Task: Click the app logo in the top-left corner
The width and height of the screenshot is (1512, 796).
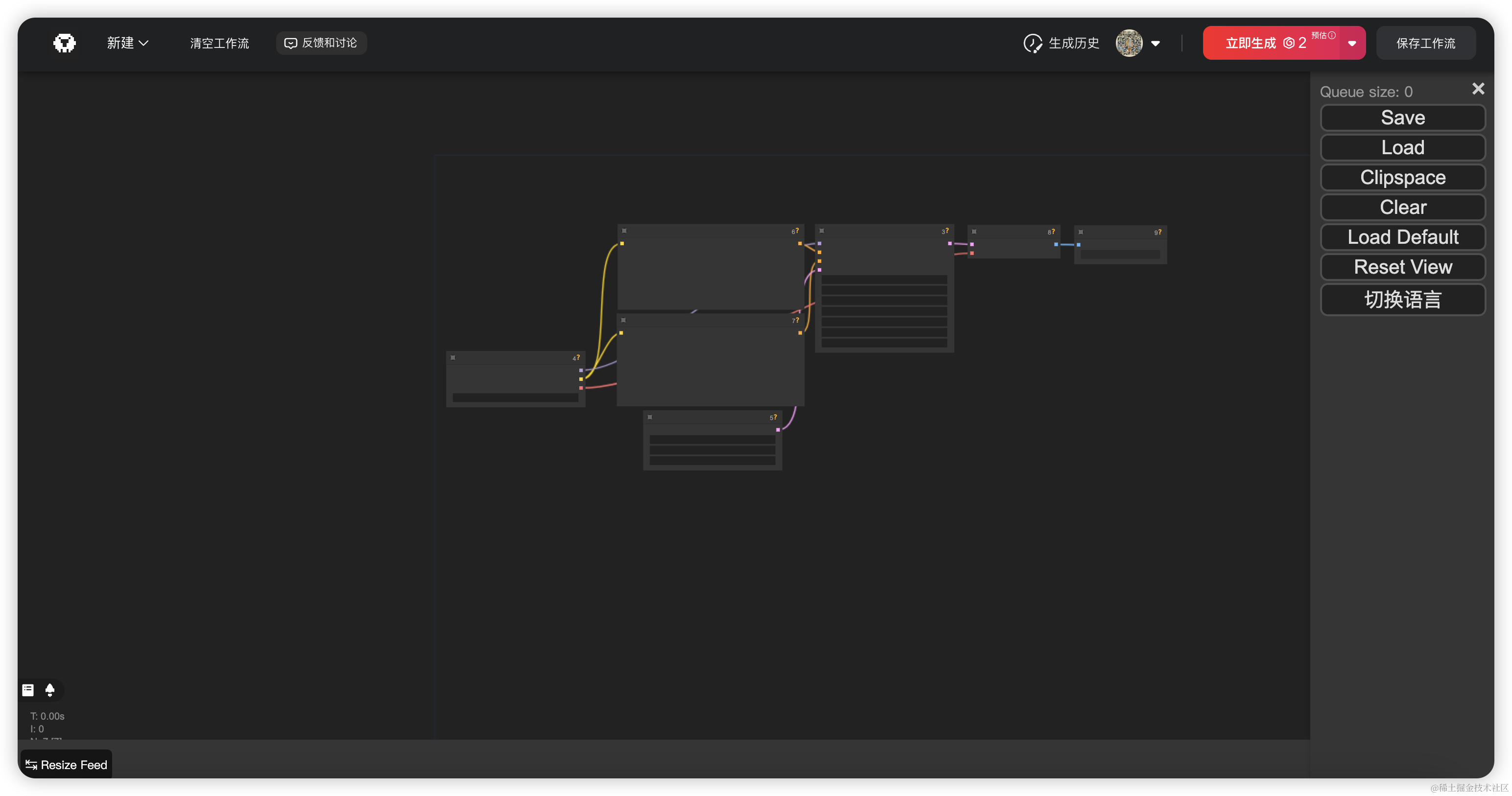Action: (x=65, y=43)
